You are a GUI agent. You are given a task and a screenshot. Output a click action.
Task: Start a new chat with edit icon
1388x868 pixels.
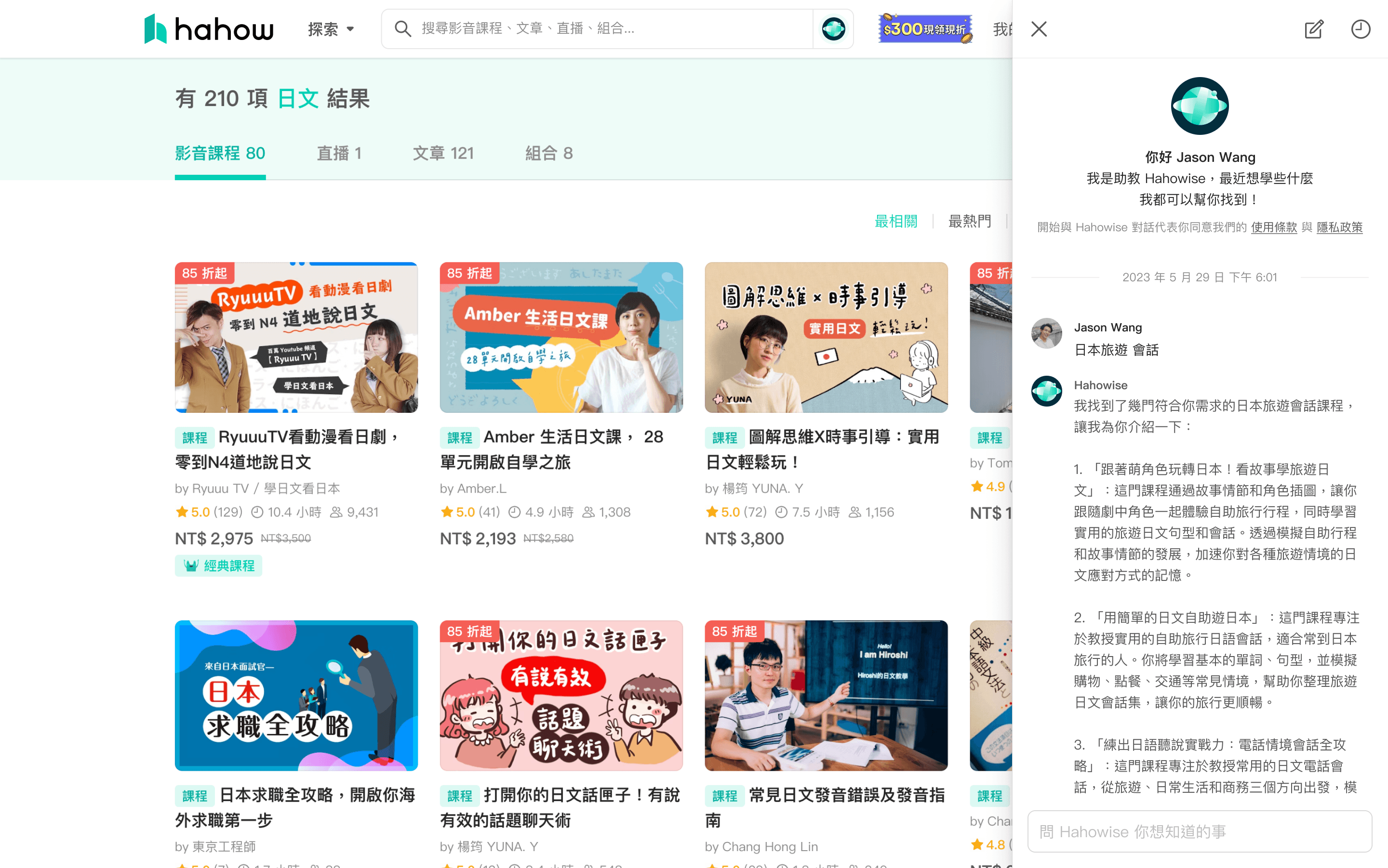click(x=1313, y=29)
